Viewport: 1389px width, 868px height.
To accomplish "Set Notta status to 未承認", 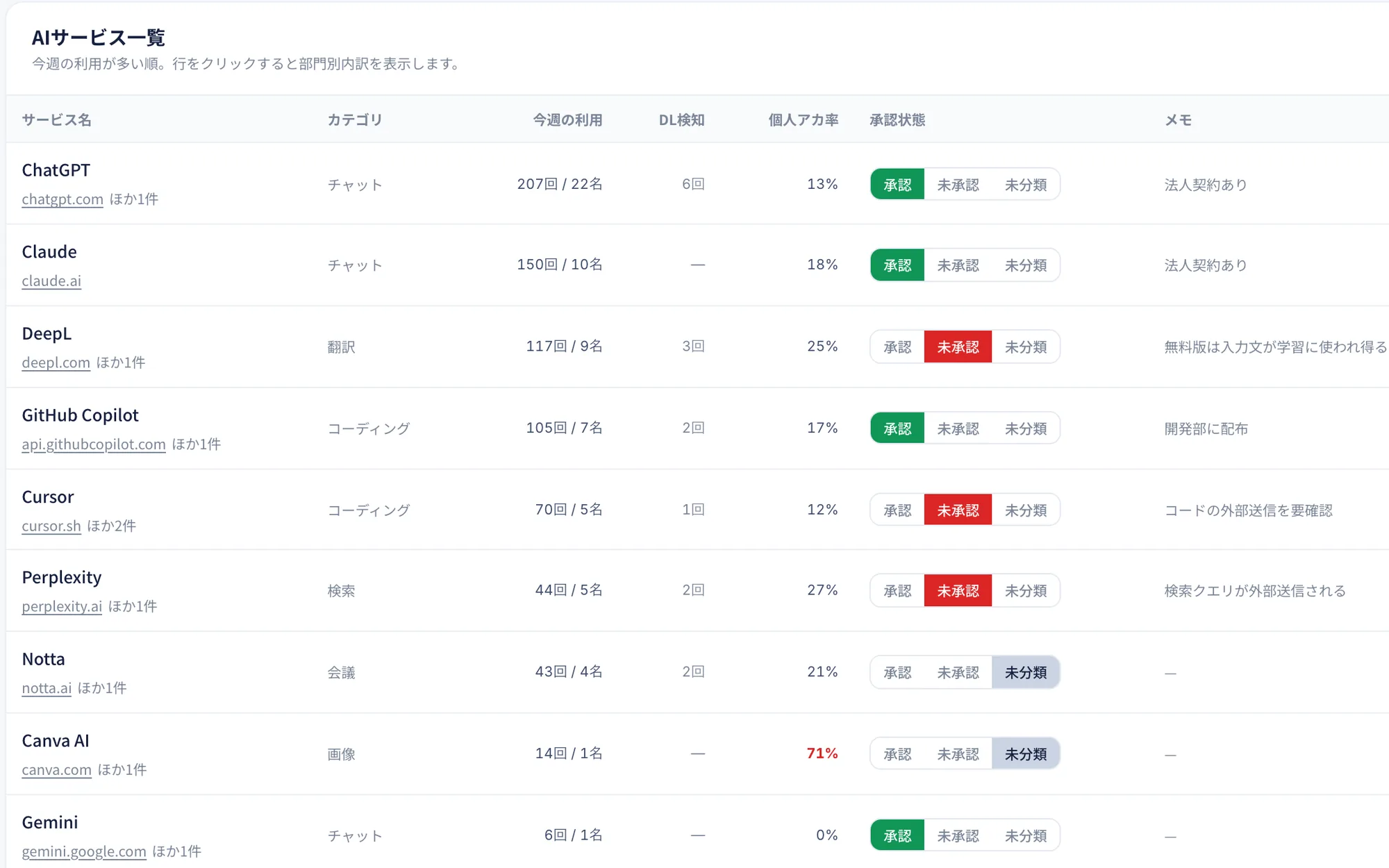I will click(x=958, y=672).
